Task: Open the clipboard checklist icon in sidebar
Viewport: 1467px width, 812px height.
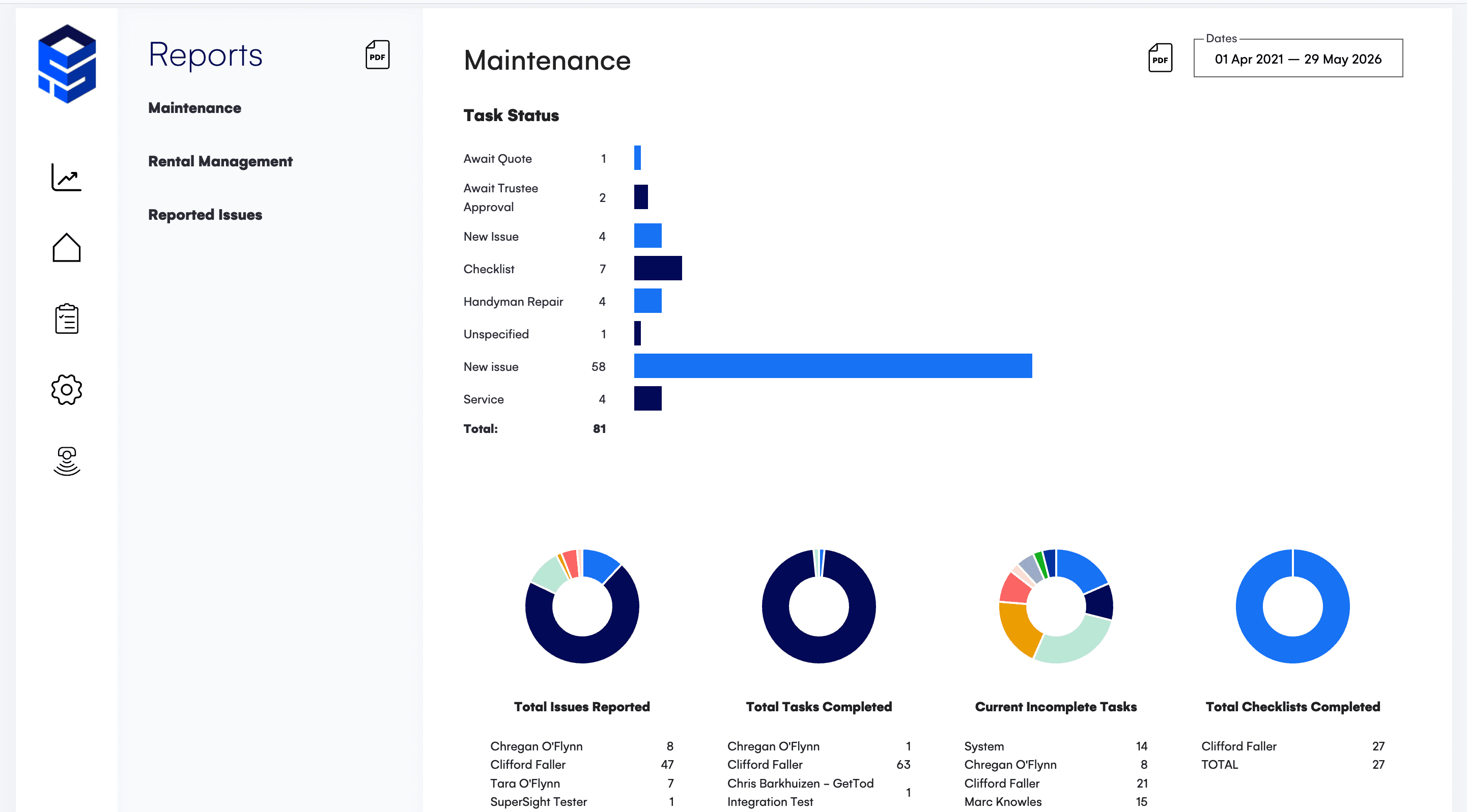Action: point(67,318)
